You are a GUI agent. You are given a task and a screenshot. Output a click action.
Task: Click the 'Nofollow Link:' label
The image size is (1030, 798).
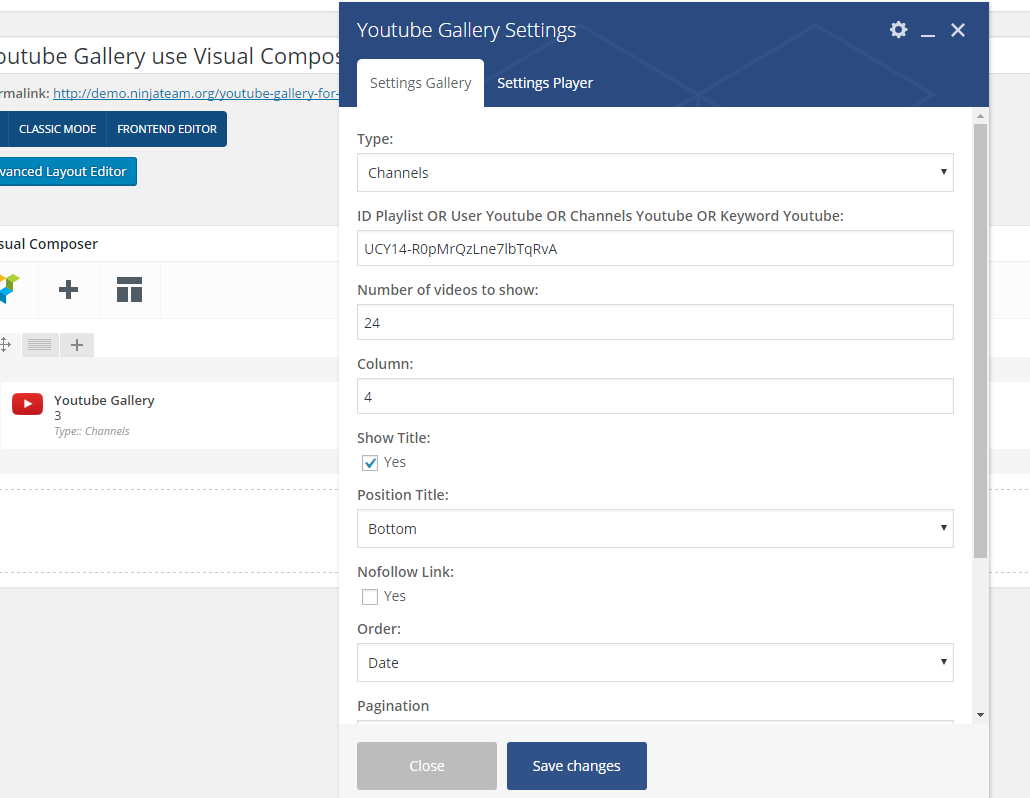(405, 572)
